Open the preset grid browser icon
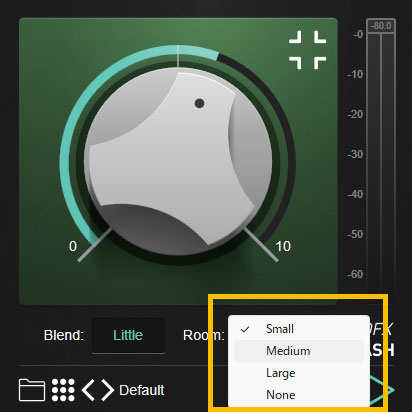This screenshot has width=412, height=412. [x=63, y=390]
